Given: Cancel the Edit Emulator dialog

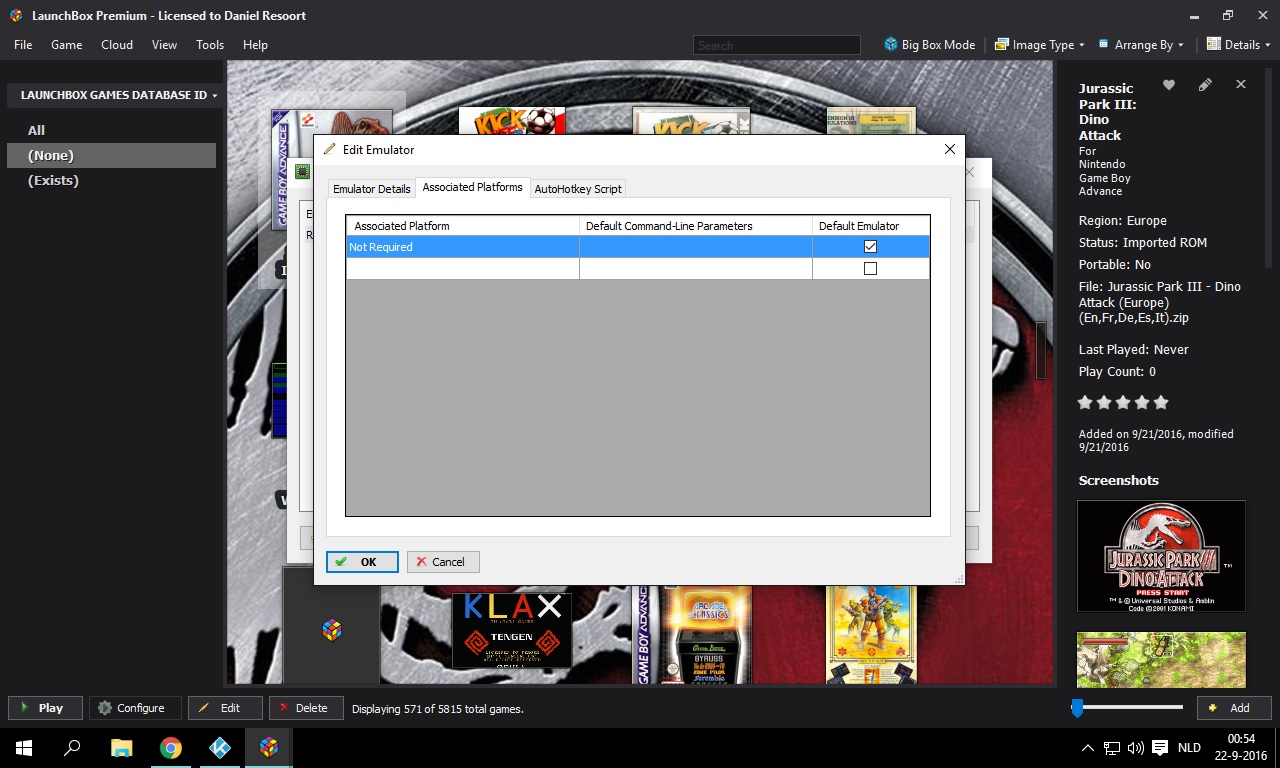Looking at the screenshot, I should pos(442,562).
